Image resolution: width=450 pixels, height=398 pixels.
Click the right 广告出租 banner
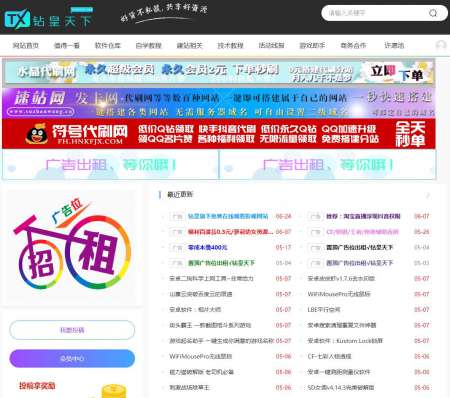[x=328, y=164]
